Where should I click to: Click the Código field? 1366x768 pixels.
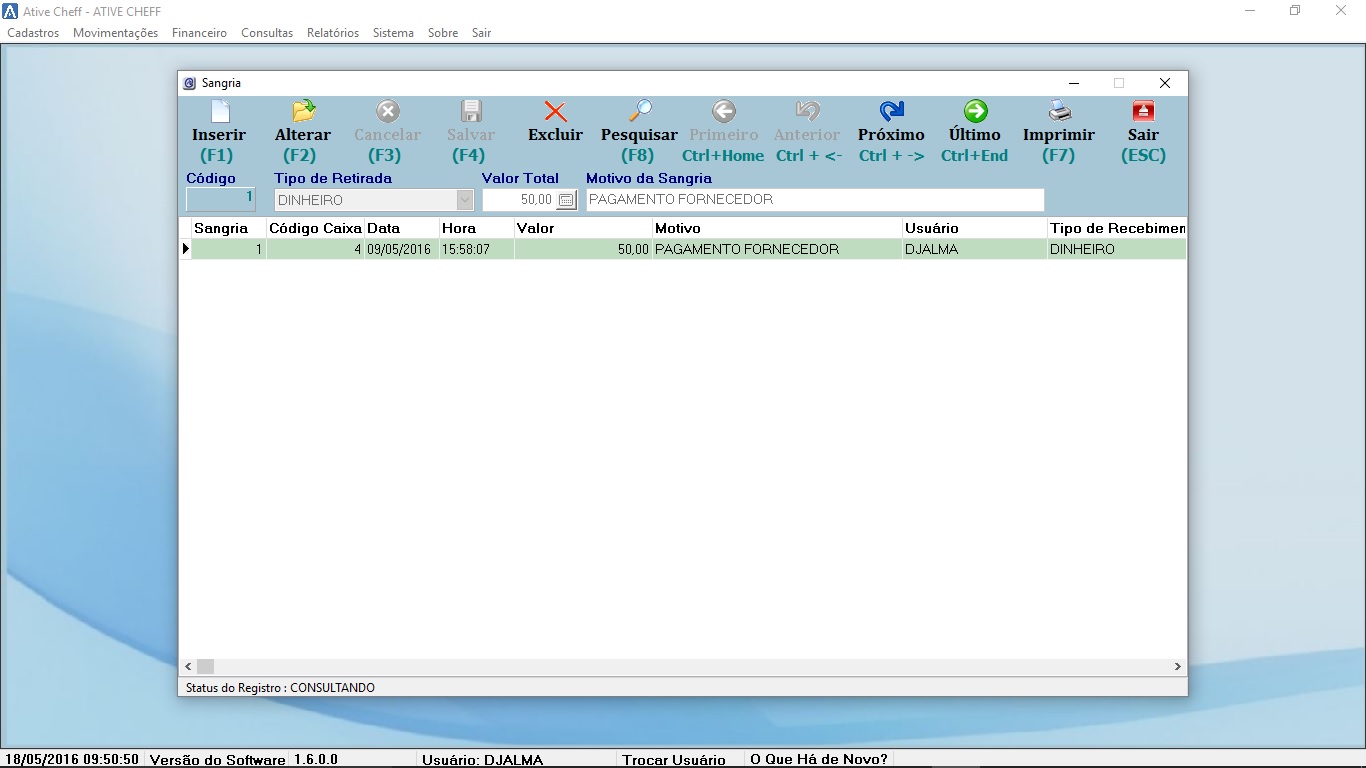[x=221, y=199]
